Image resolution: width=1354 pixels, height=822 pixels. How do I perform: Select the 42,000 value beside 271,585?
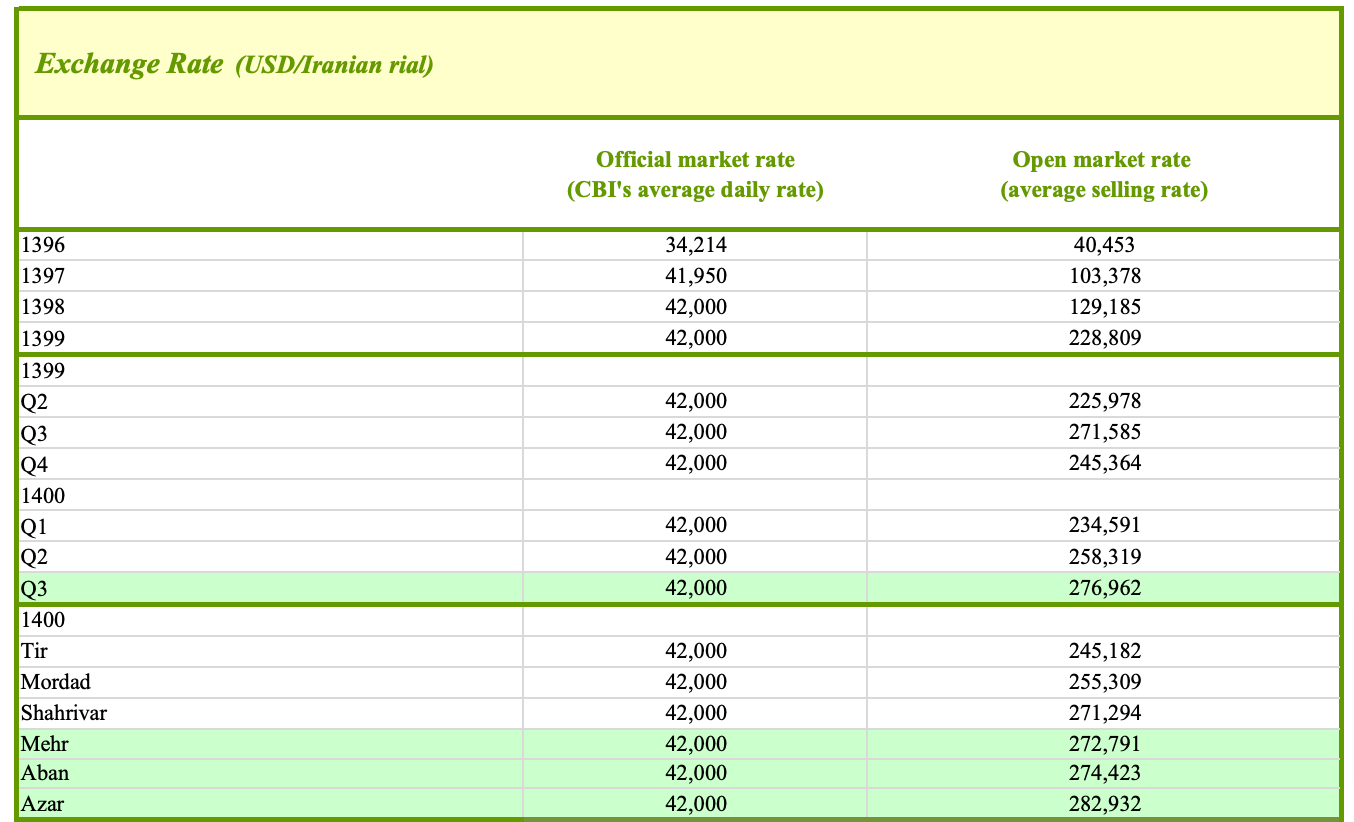coord(695,432)
